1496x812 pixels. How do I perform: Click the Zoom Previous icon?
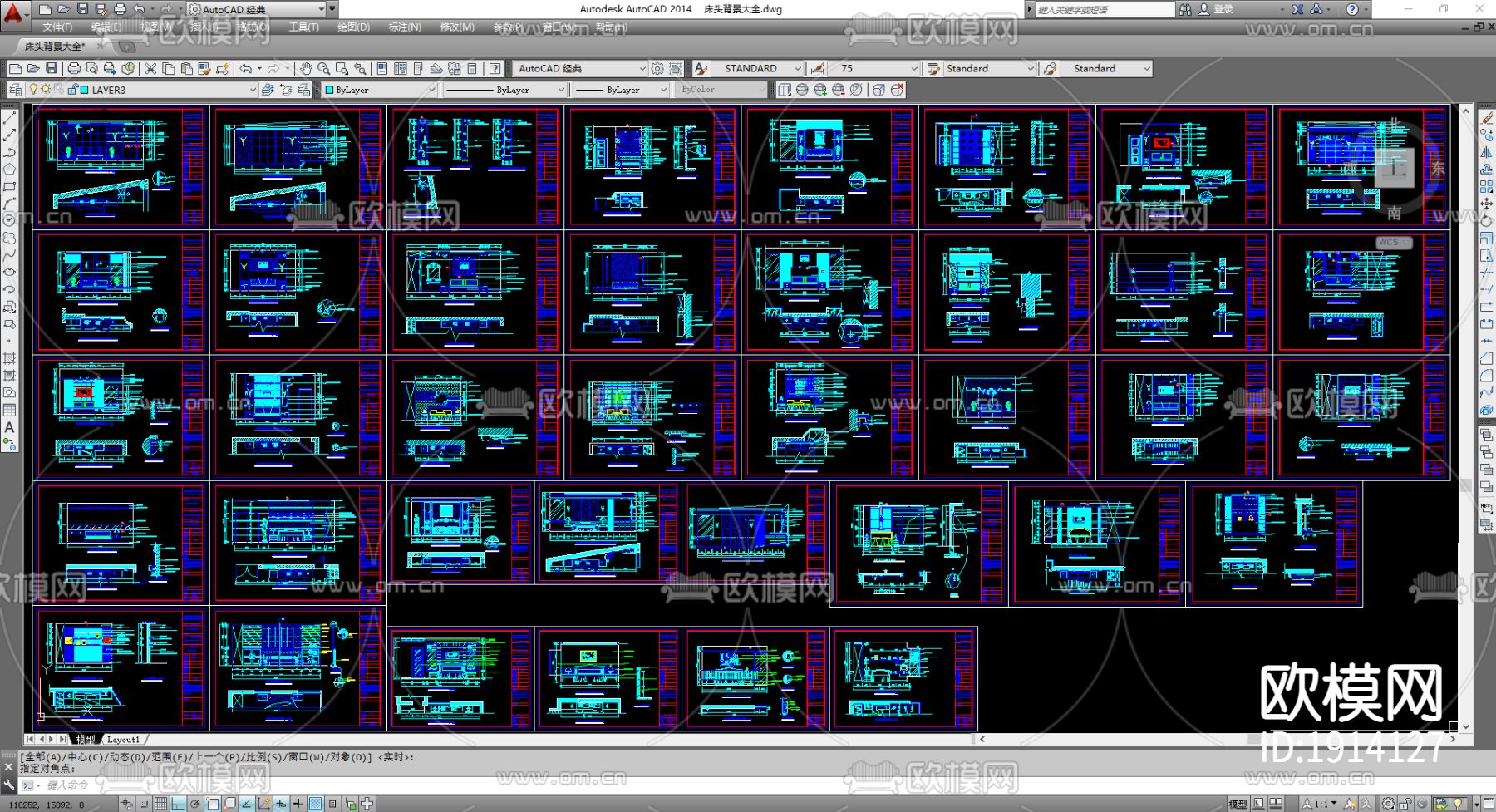pyautogui.click(x=360, y=68)
